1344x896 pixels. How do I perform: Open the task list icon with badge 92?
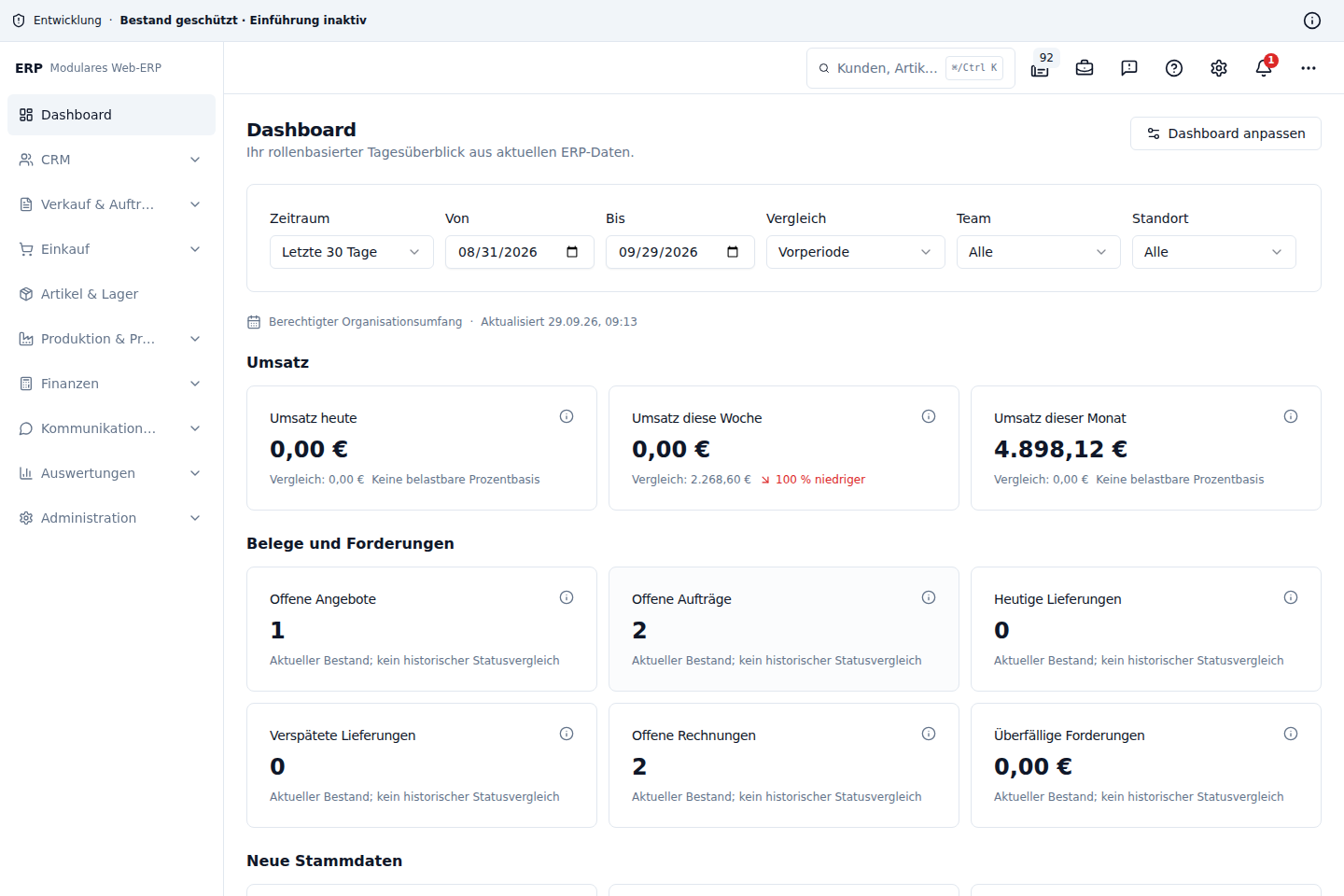click(1040, 68)
